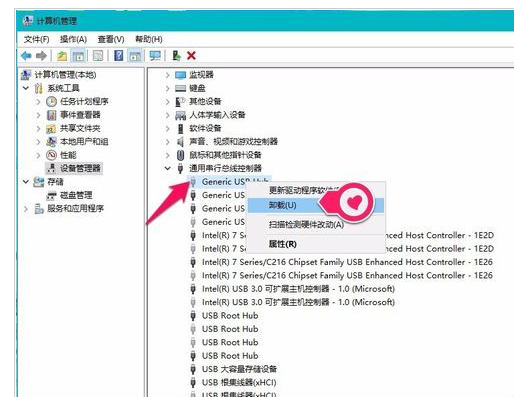514x397 pixels.
Task: Choose 更新驱动程序软件 in context menu
Action: click(315, 190)
